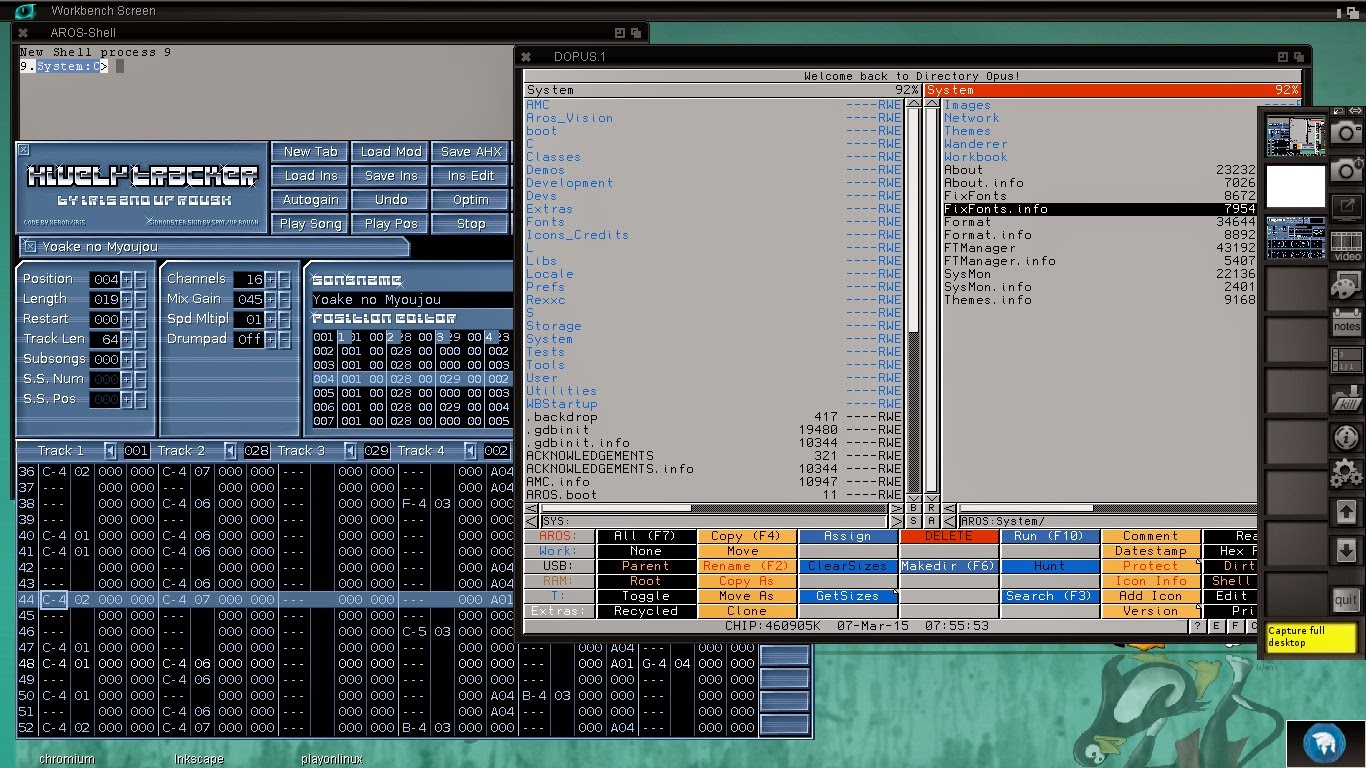Click Load Mod in HivelyTracker
The height and width of the screenshot is (768, 1366).
[x=391, y=152]
